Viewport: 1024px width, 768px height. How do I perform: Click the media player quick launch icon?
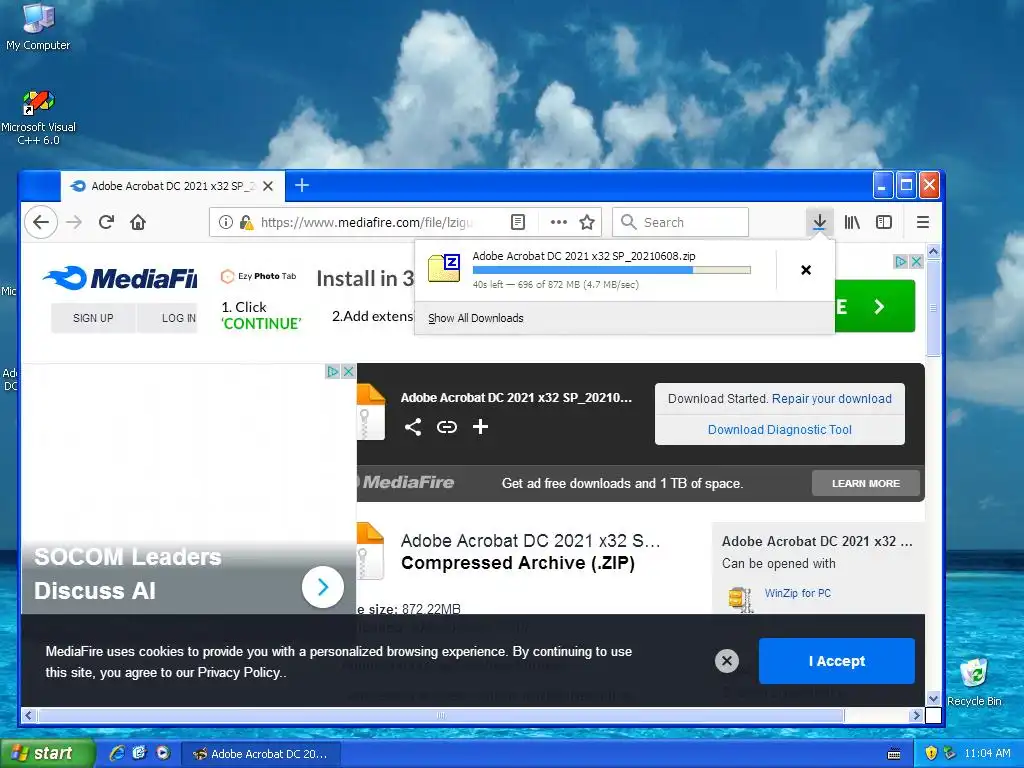163,754
